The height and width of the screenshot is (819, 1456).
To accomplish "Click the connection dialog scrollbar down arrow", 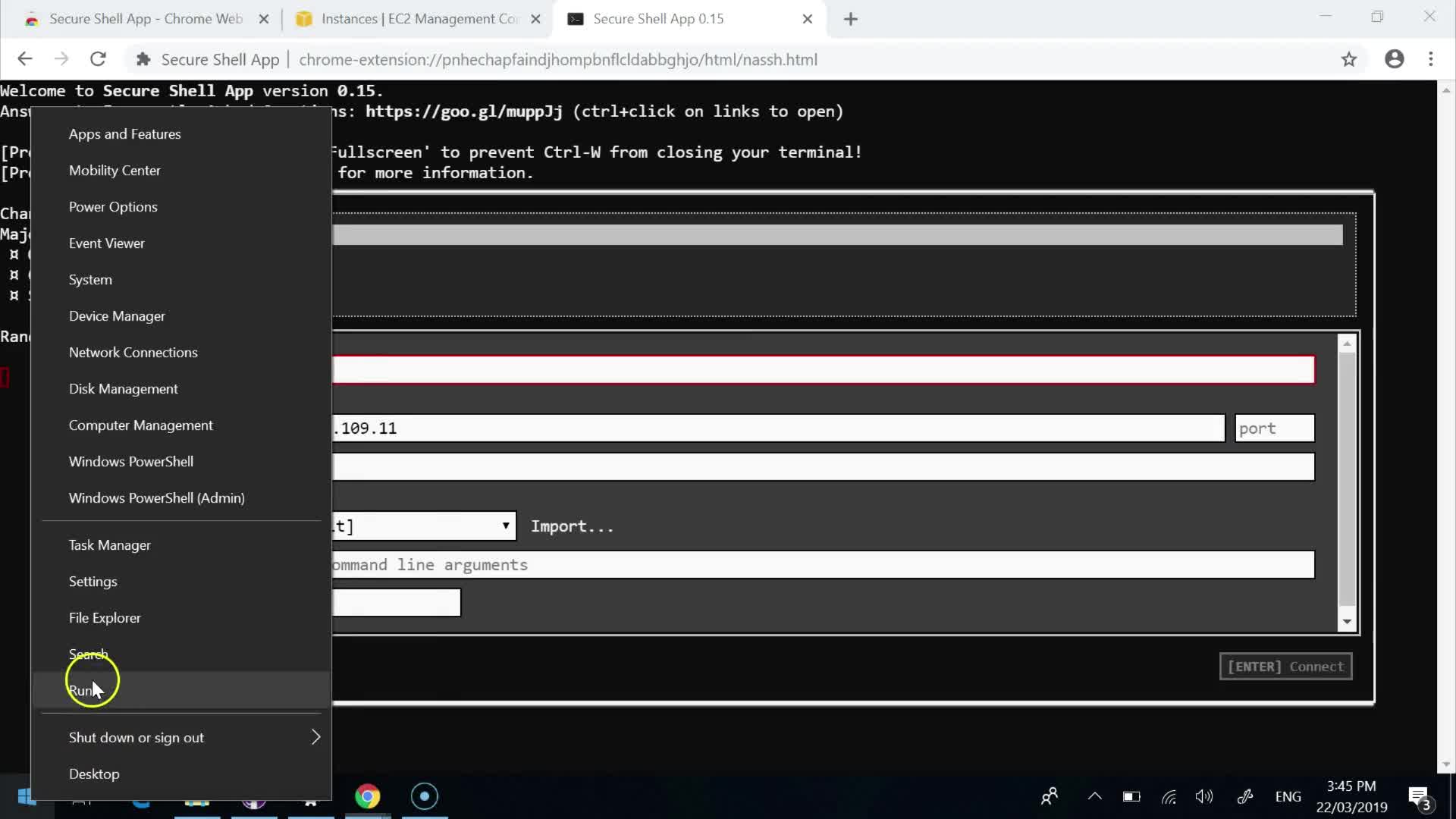I will (x=1347, y=622).
